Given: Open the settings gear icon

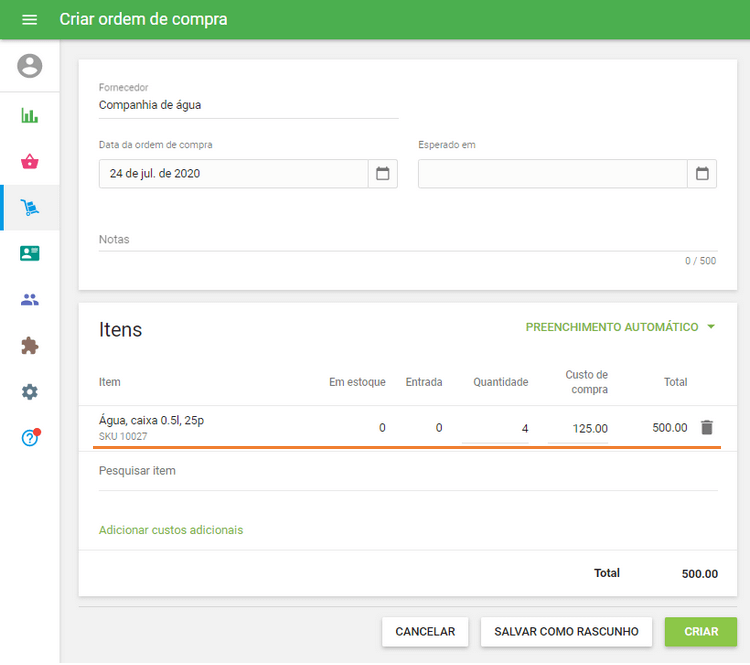Looking at the screenshot, I should click(x=30, y=392).
